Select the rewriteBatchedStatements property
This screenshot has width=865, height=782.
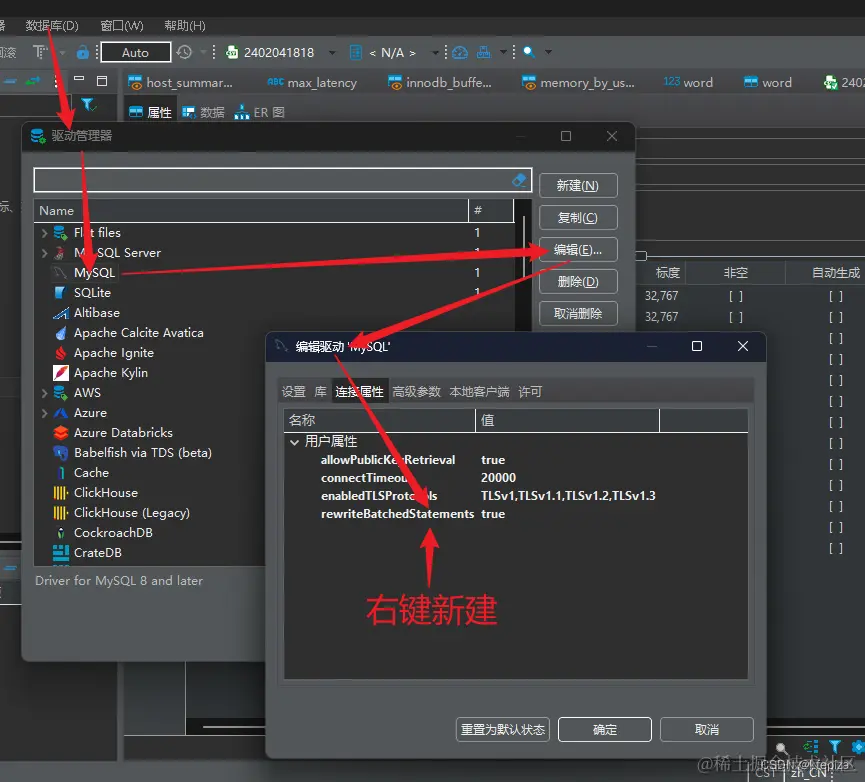(397, 514)
